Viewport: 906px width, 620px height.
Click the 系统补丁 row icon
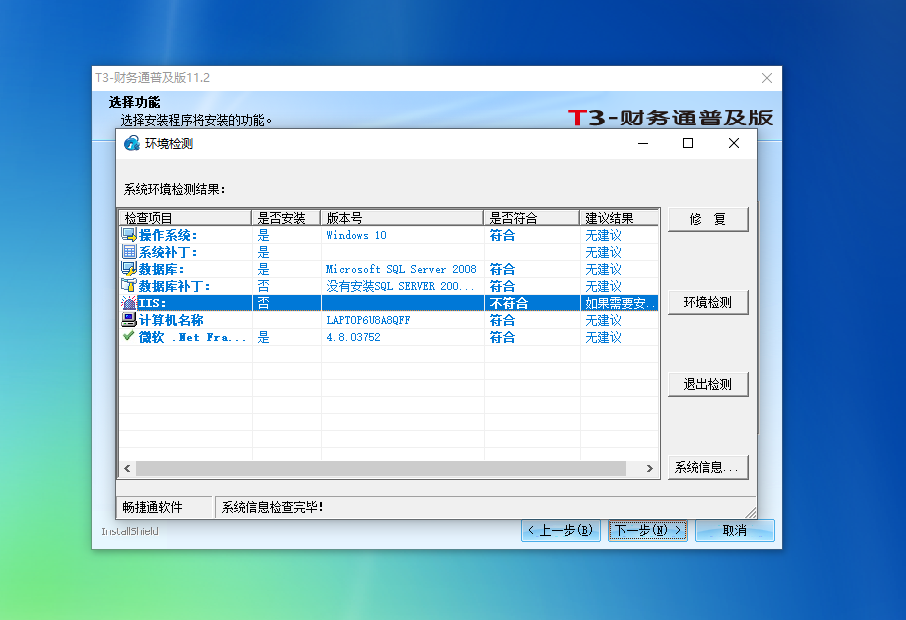(x=129, y=252)
